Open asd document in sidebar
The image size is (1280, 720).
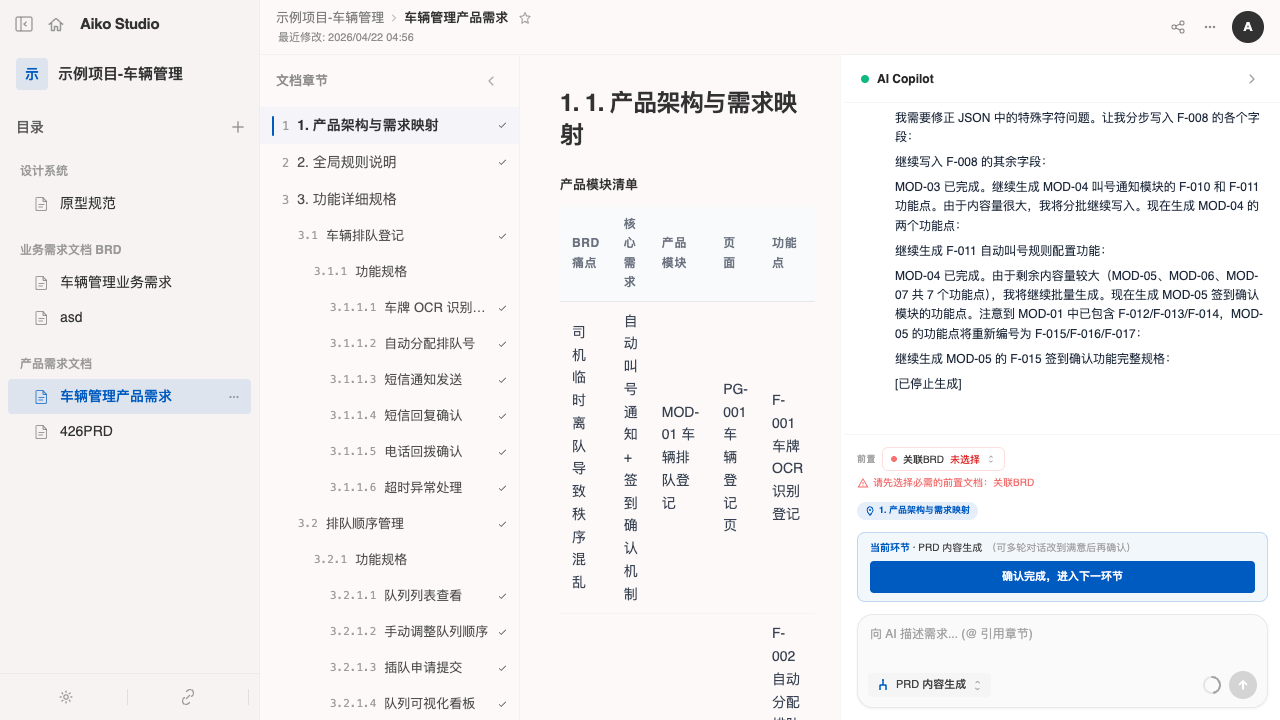(x=130, y=318)
